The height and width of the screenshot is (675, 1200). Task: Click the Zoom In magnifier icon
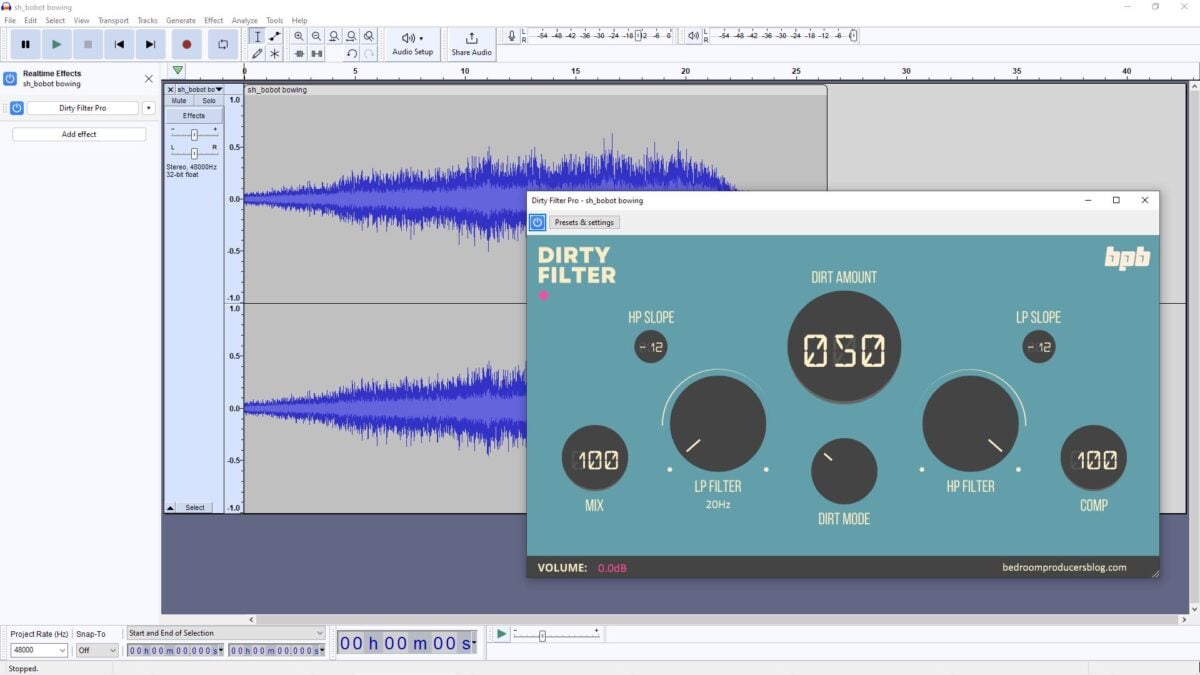(299, 36)
